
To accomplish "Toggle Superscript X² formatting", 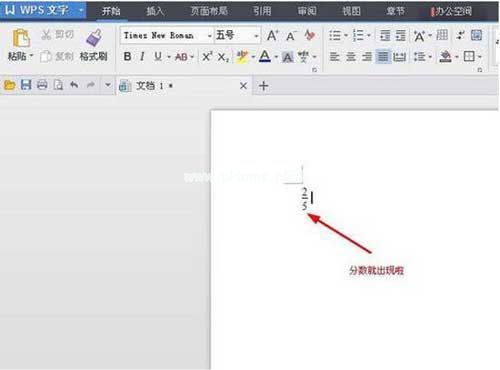I will (x=206, y=57).
